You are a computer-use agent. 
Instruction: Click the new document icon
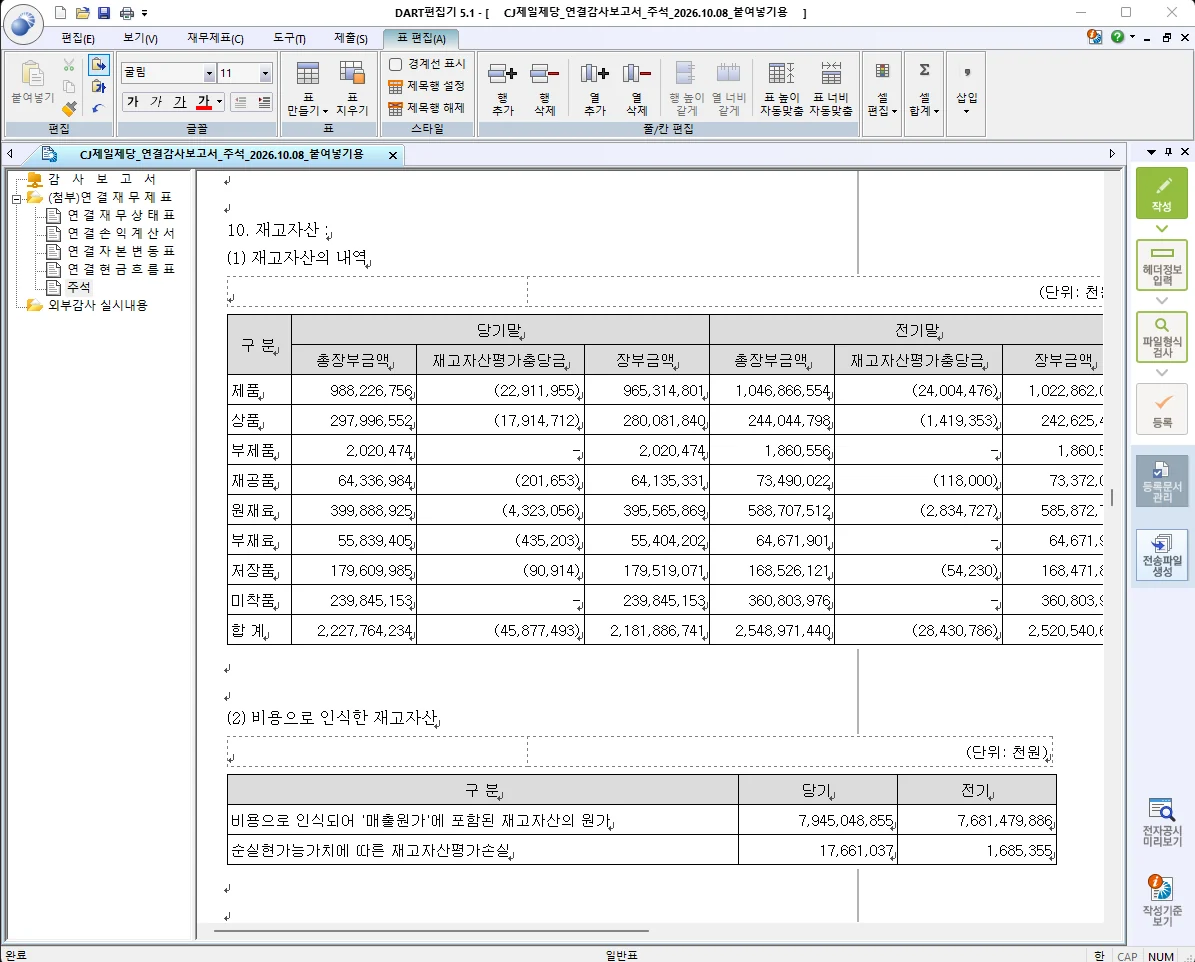point(60,12)
